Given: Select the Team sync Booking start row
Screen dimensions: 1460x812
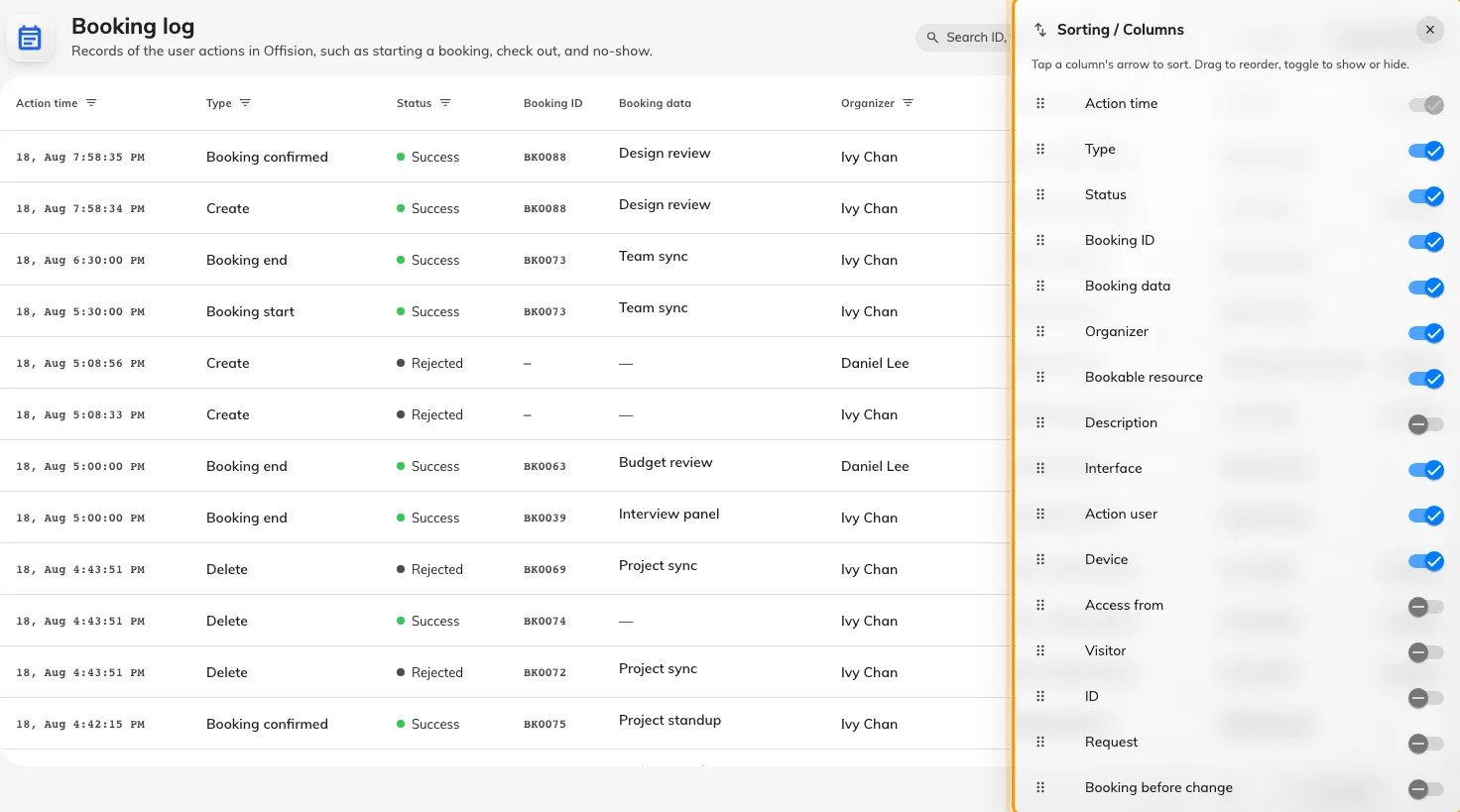Looking at the screenshot, I should pos(505,311).
